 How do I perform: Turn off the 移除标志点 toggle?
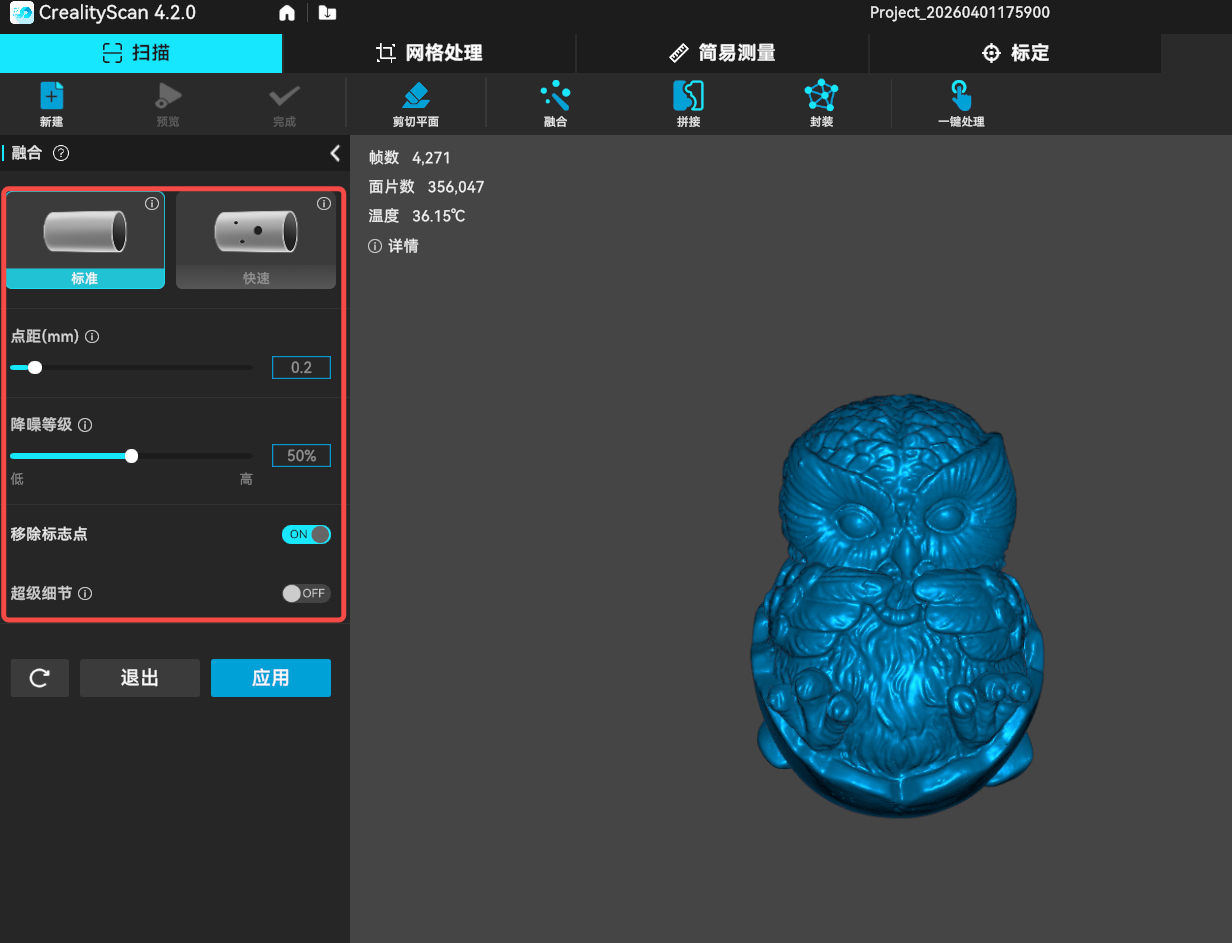pos(306,534)
